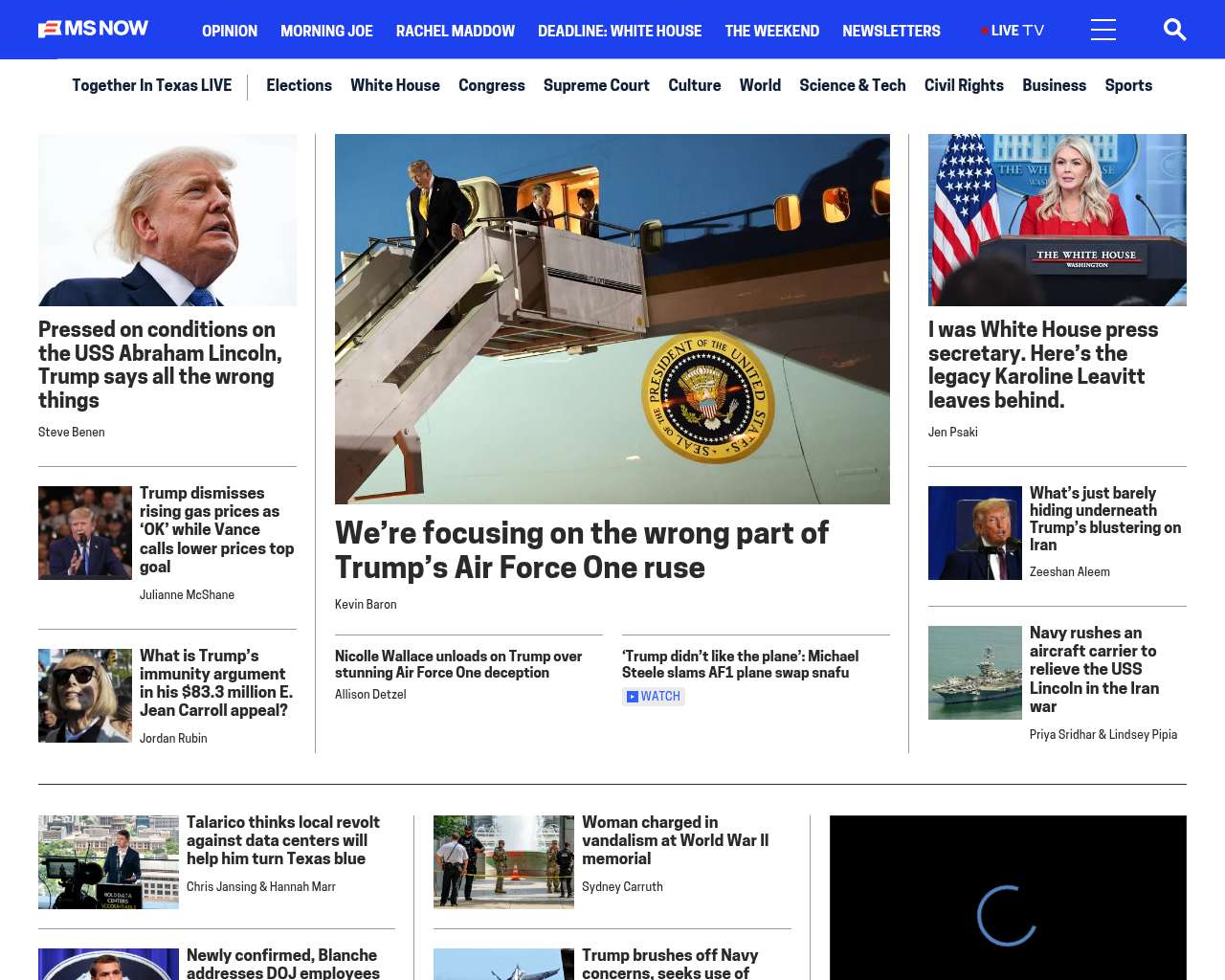The height and width of the screenshot is (980, 1225).
Task: Browse the White House topic
Action: (395, 85)
